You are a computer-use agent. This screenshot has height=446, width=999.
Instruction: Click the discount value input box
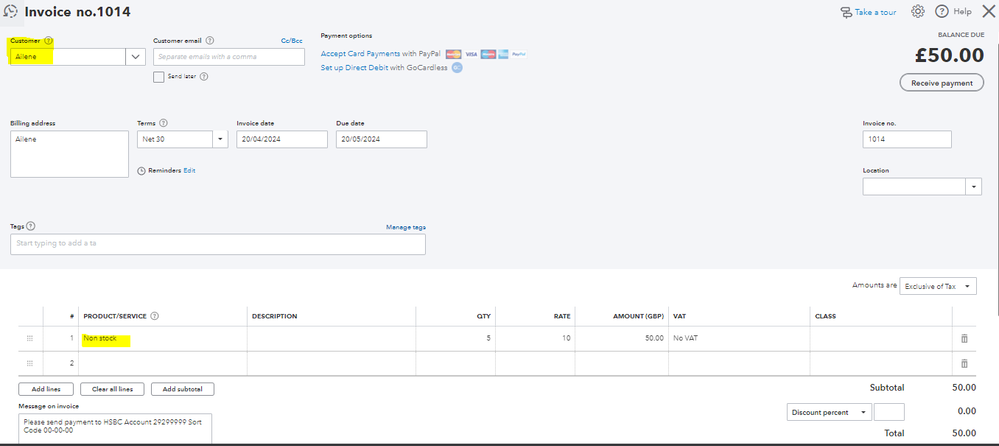coord(889,412)
